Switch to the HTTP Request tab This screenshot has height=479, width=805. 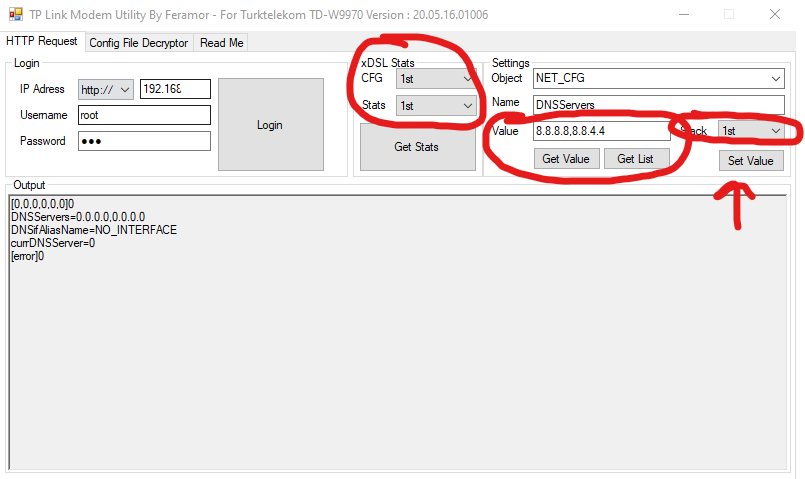click(x=42, y=41)
